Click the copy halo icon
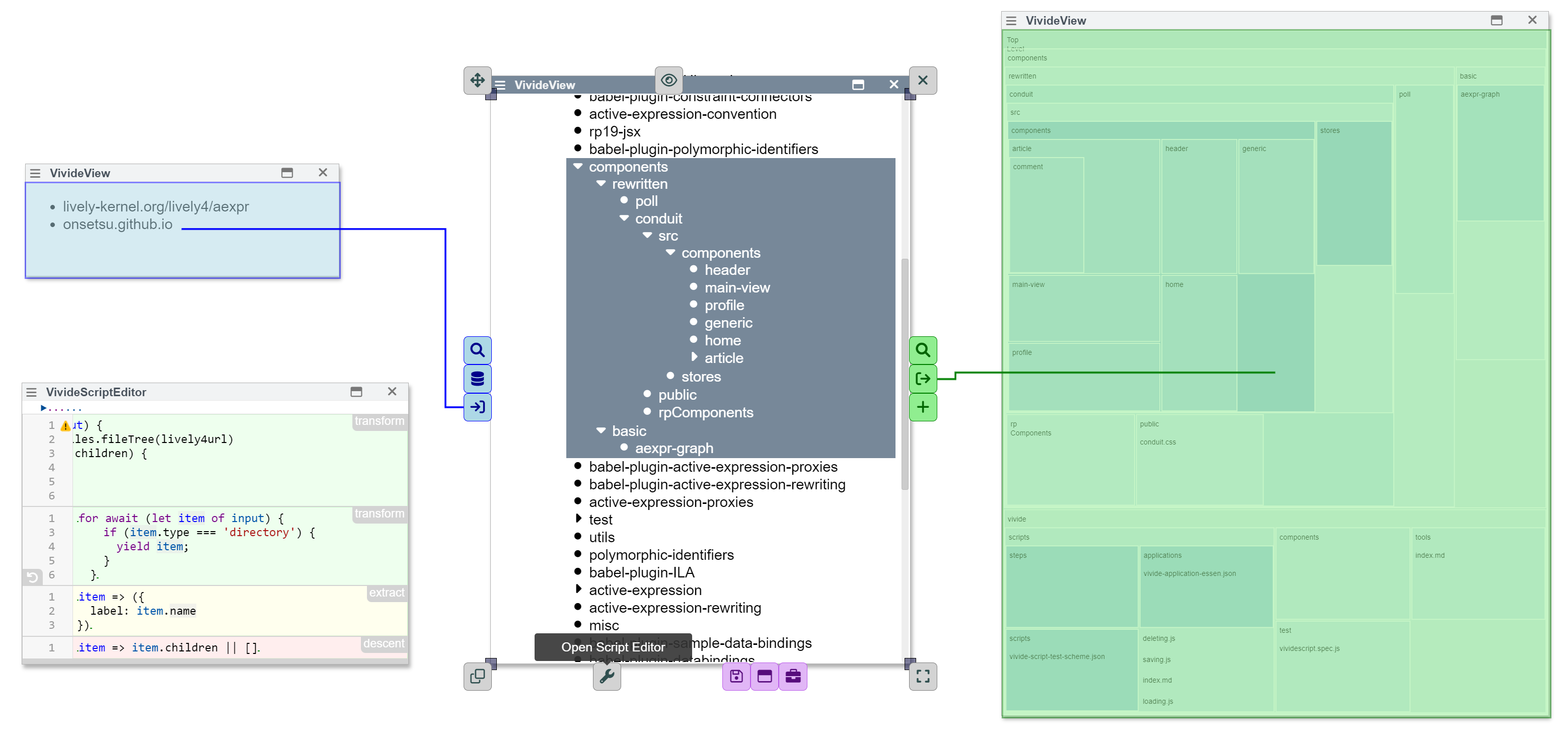1568x735 pixels. click(477, 677)
